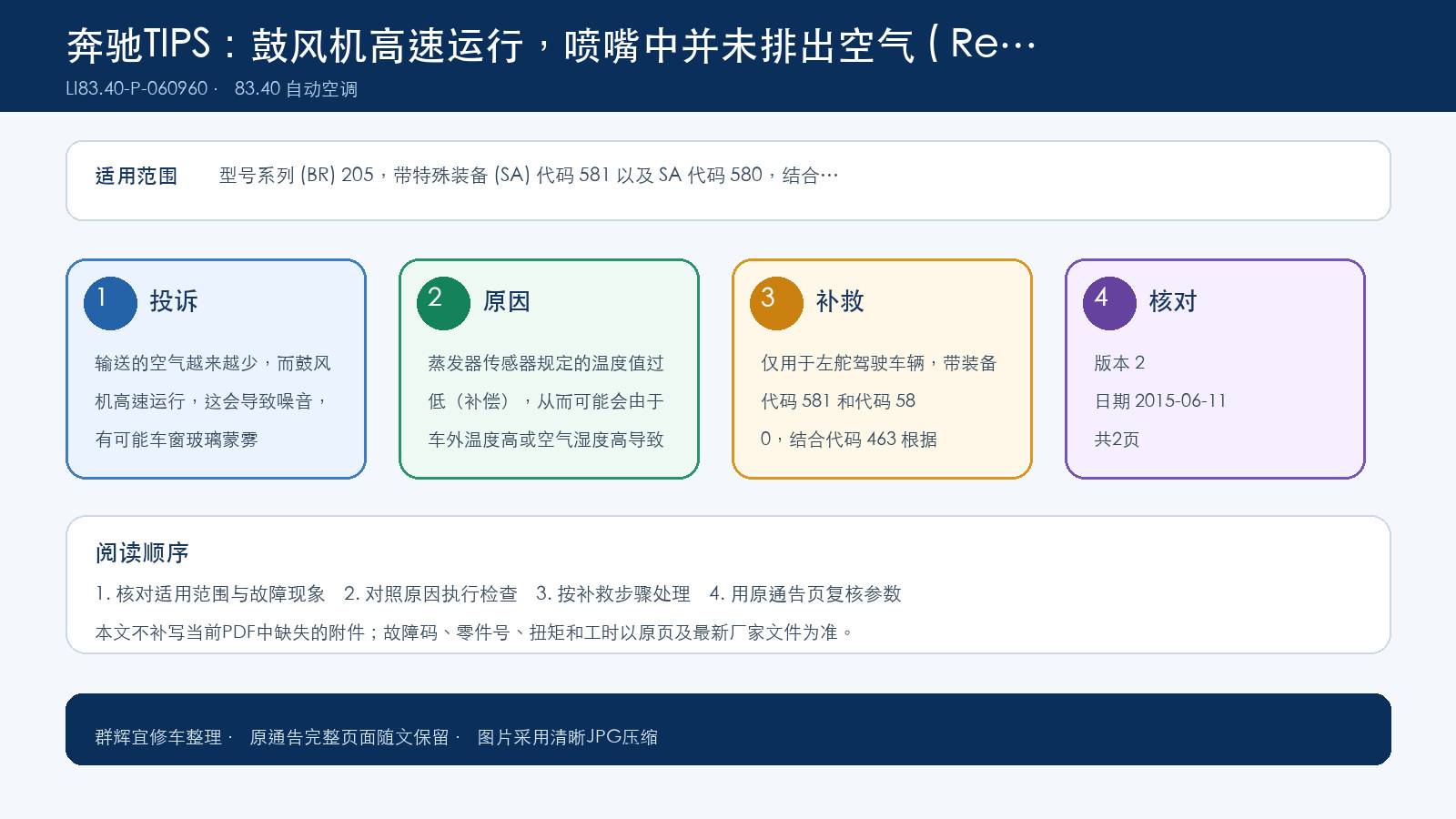Click the 共2页 page count
This screenshot has height=819, width=1456.
click(1117, 440)
